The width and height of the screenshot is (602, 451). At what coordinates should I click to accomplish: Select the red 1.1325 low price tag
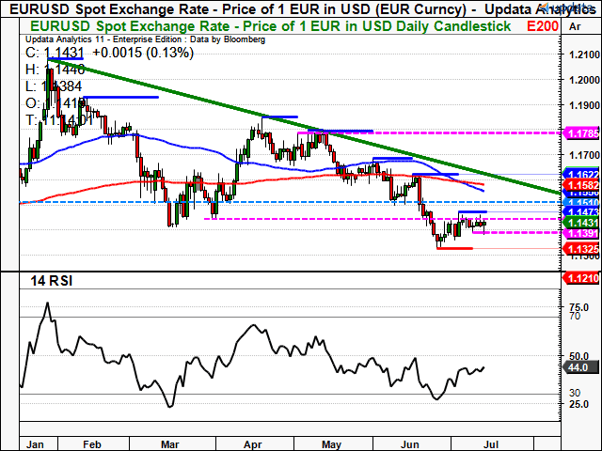pyautogui.click(x=581, y=249)
